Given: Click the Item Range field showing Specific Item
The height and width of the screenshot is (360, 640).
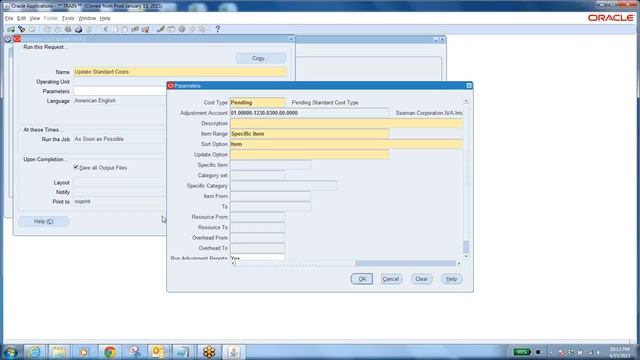Looking at the screenshot, I should [x=309, y=133].
